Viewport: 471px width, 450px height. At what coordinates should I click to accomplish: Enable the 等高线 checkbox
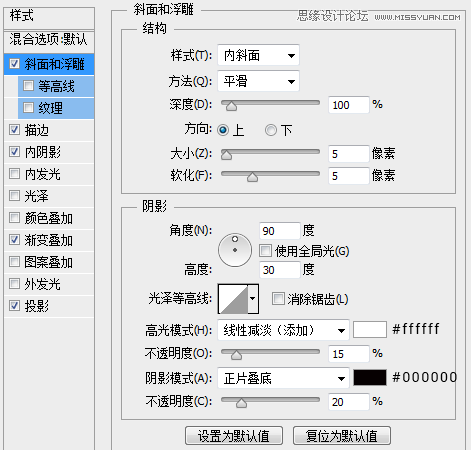coord(28,86)
